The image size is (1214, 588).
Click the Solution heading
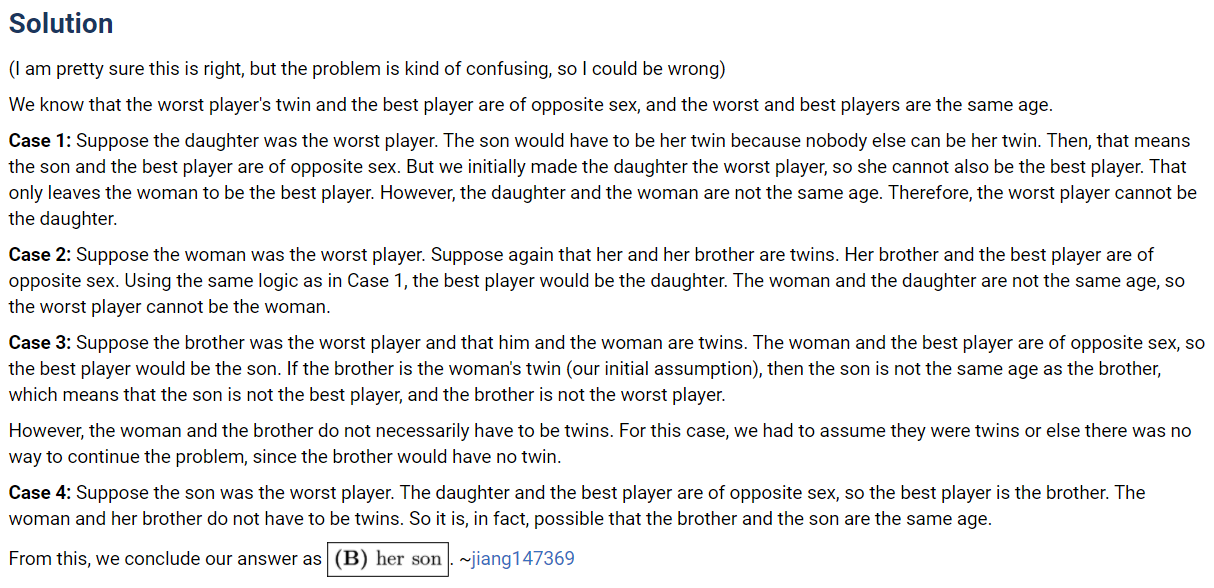(x=61, y=24)
